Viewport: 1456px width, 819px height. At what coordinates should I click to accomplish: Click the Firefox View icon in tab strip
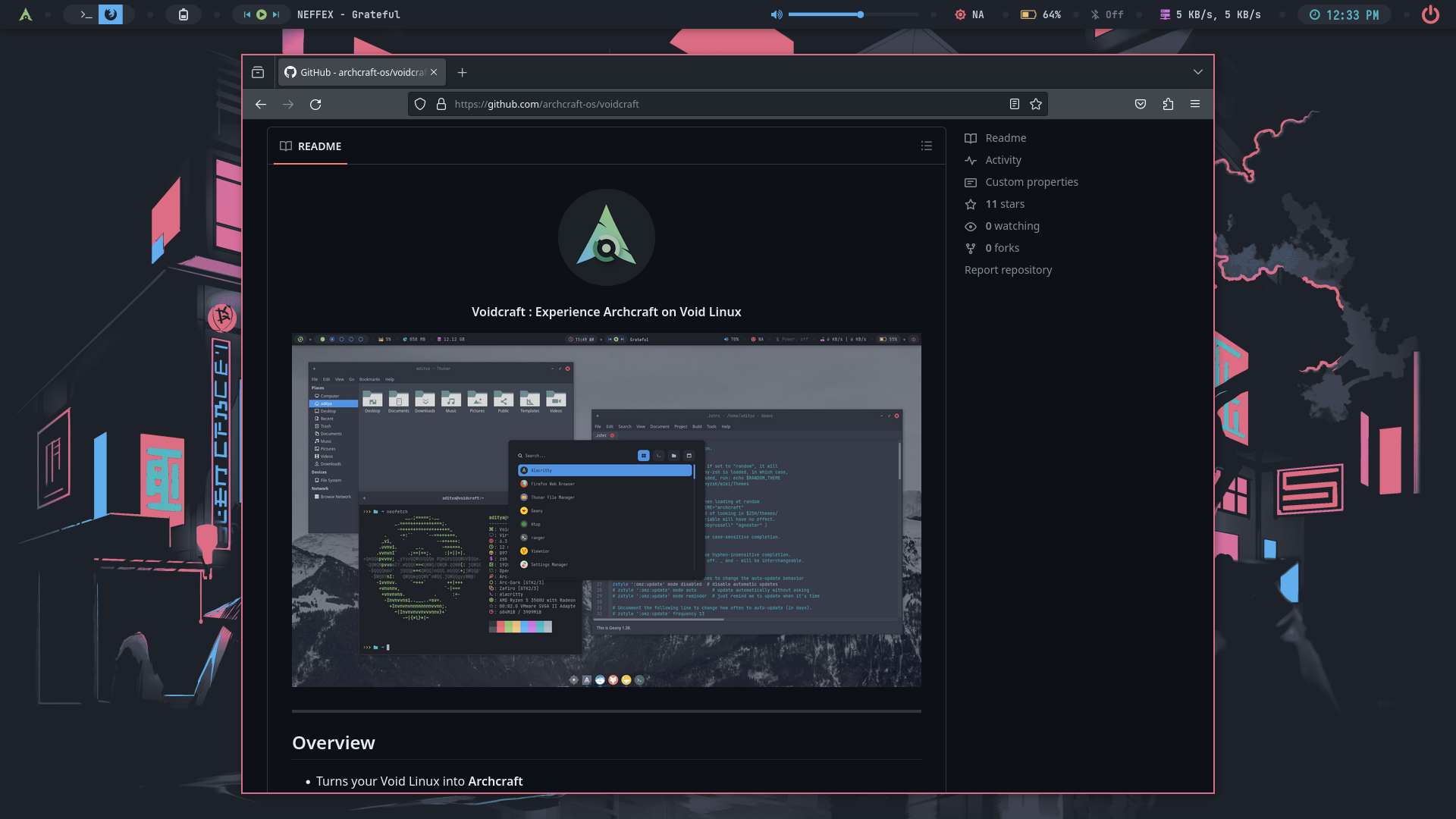click(x=258, y=72)
